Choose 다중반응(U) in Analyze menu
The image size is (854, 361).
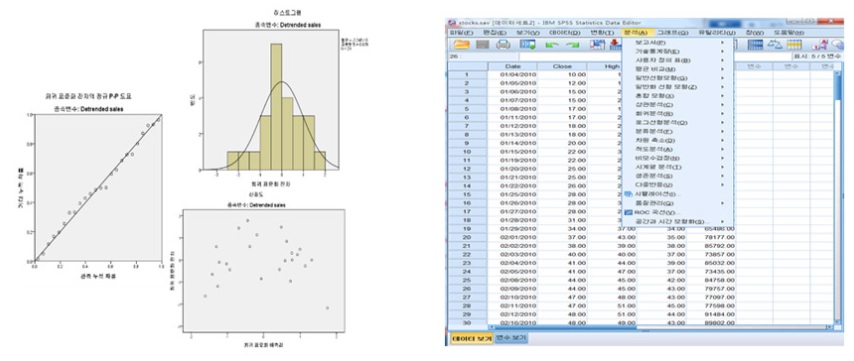(678, 185)
